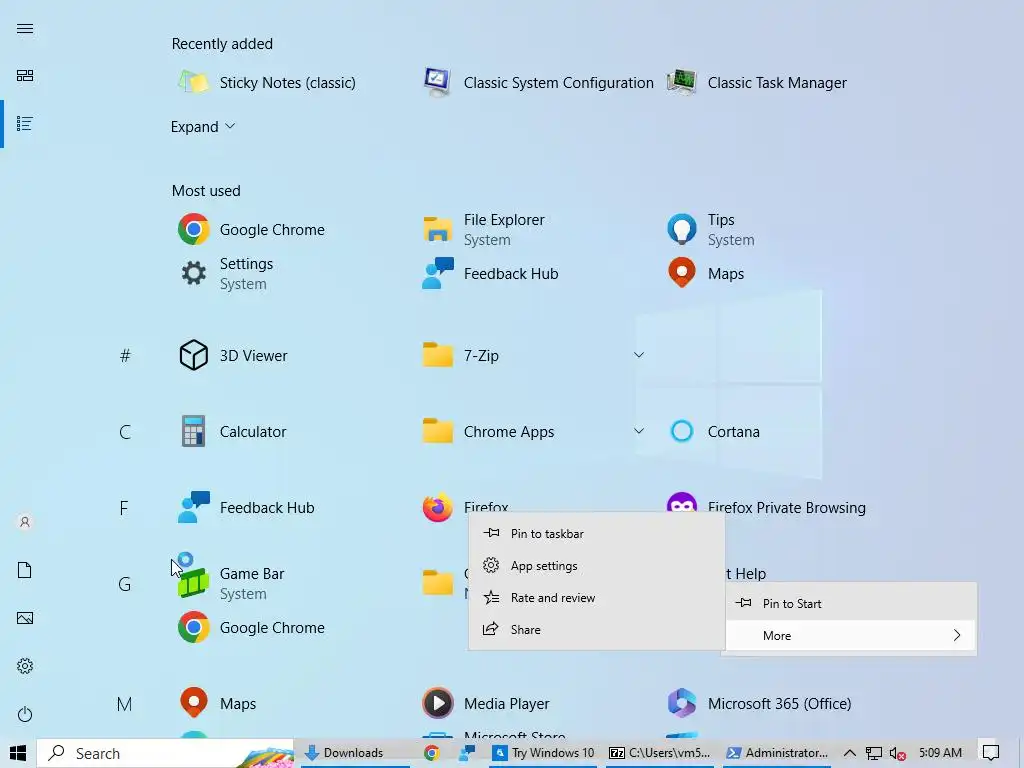Viewport: 1024px width, 768px height.
Task: Switch to Try Windows 10 taskbar window
Action: click(x=543, y=753)
